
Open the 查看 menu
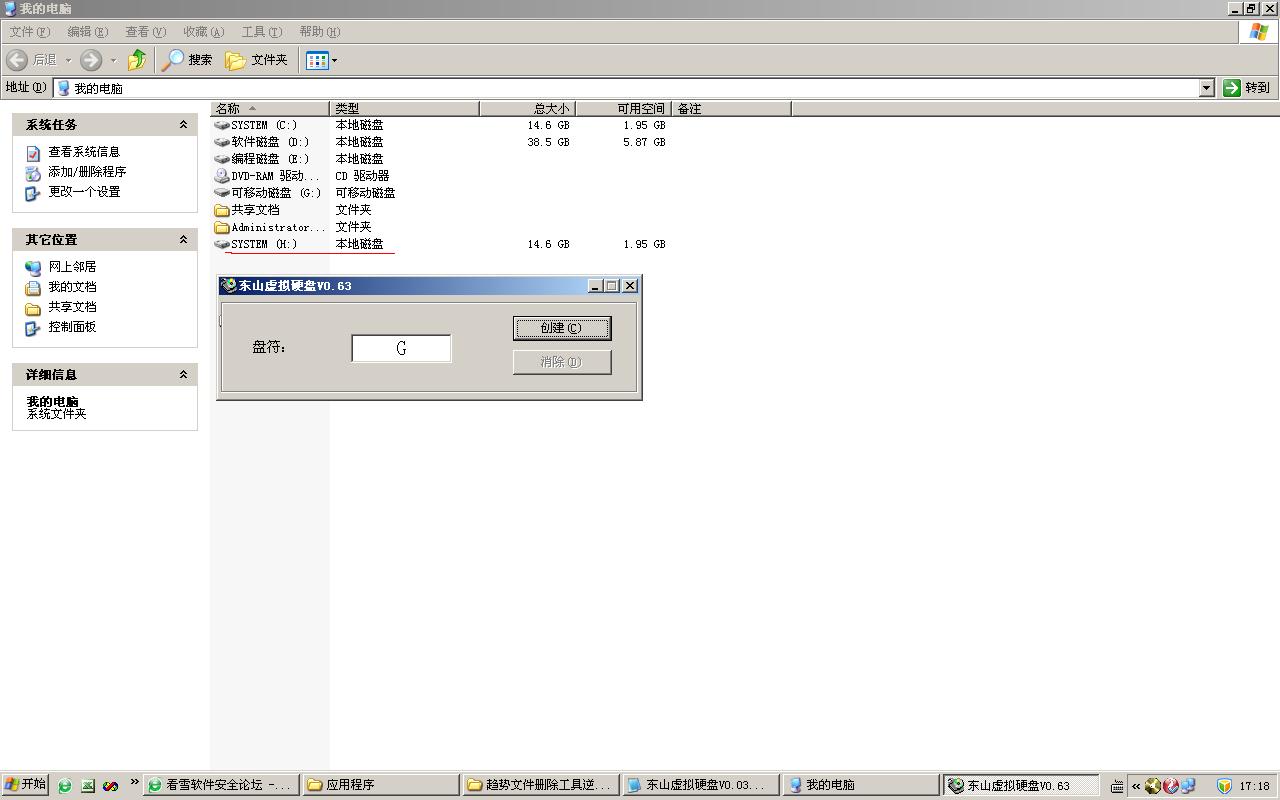[x=145, y=32]
